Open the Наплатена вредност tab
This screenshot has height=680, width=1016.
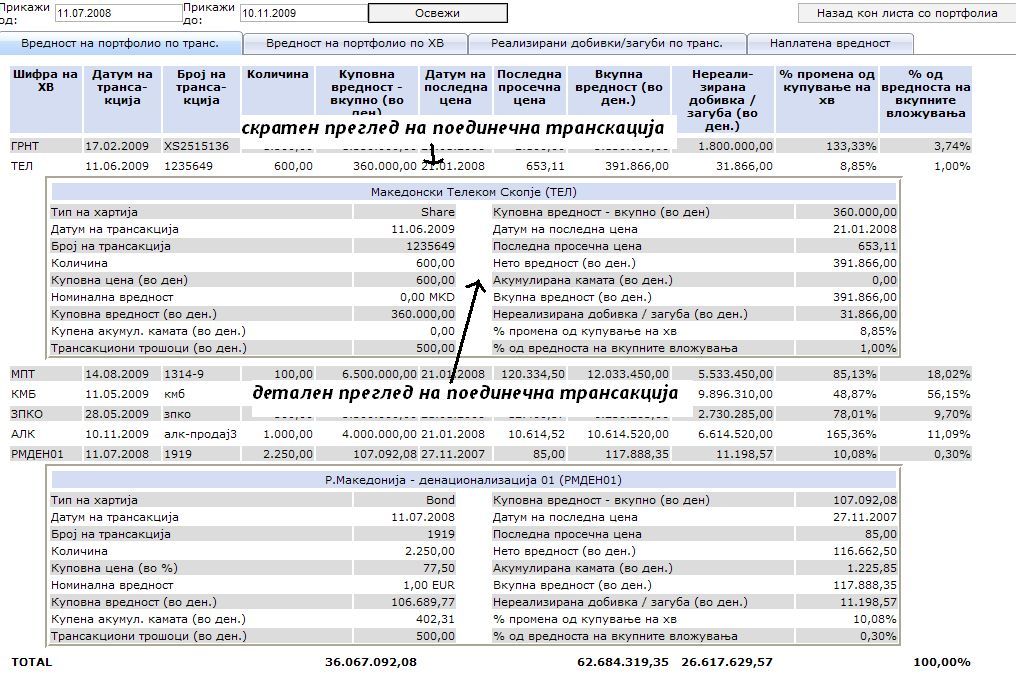click(x=830, y=43)
